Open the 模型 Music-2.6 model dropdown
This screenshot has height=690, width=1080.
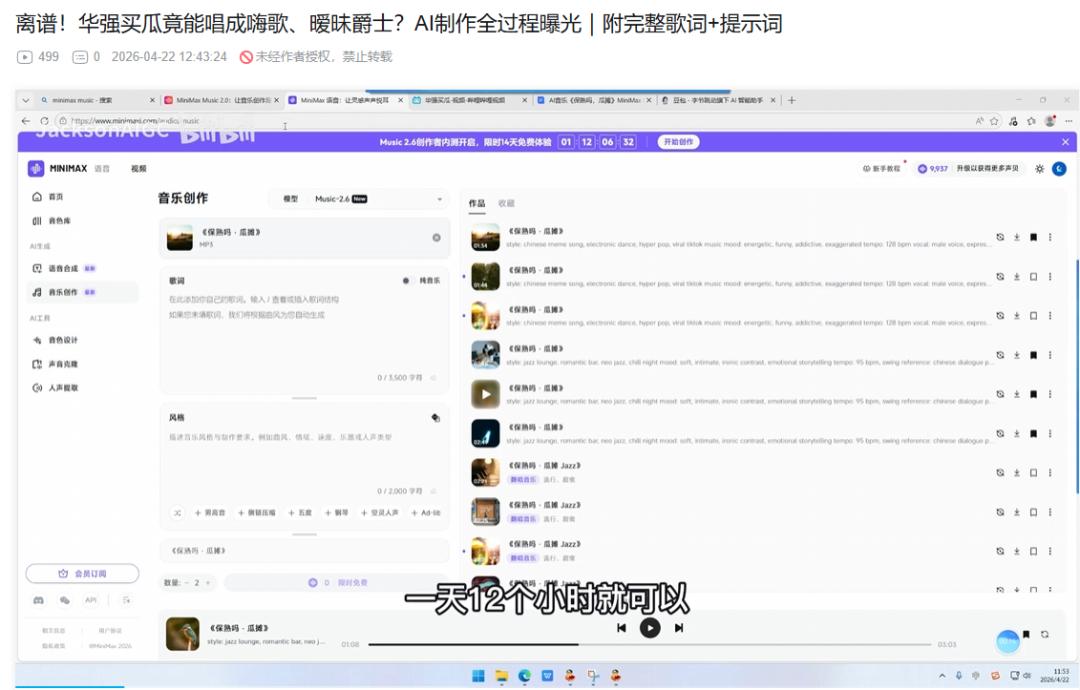point(358,199)
